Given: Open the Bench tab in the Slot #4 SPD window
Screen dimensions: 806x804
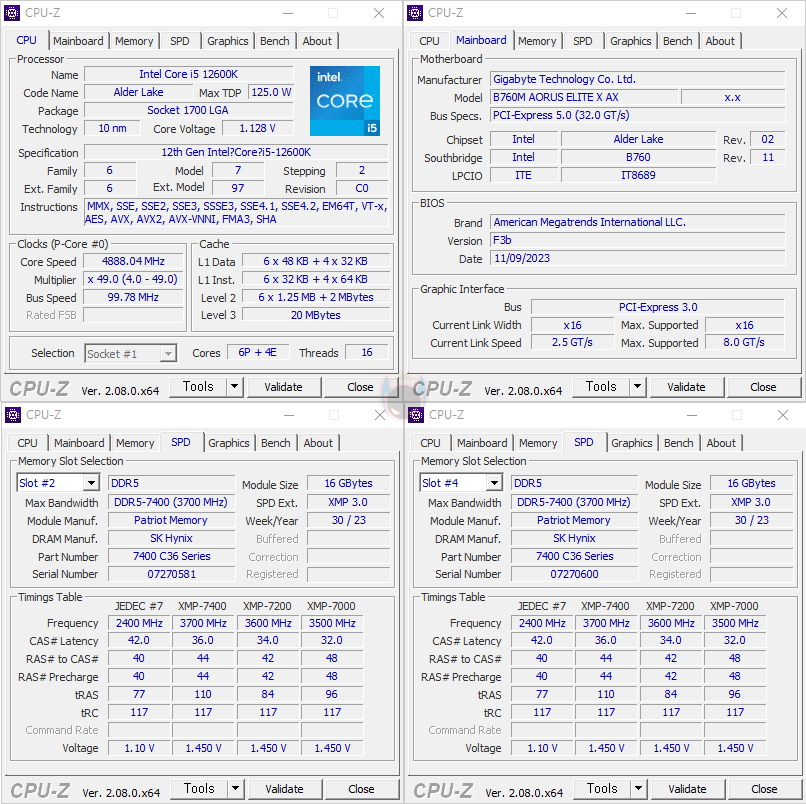Looking at the screenshot, I should point(679,443).
